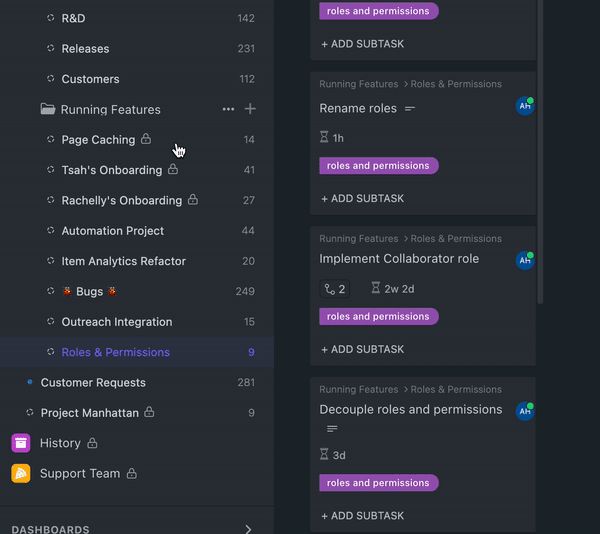Select the Roles & Permissions list
The image size is (600, 534).
(x=115, y=352)
